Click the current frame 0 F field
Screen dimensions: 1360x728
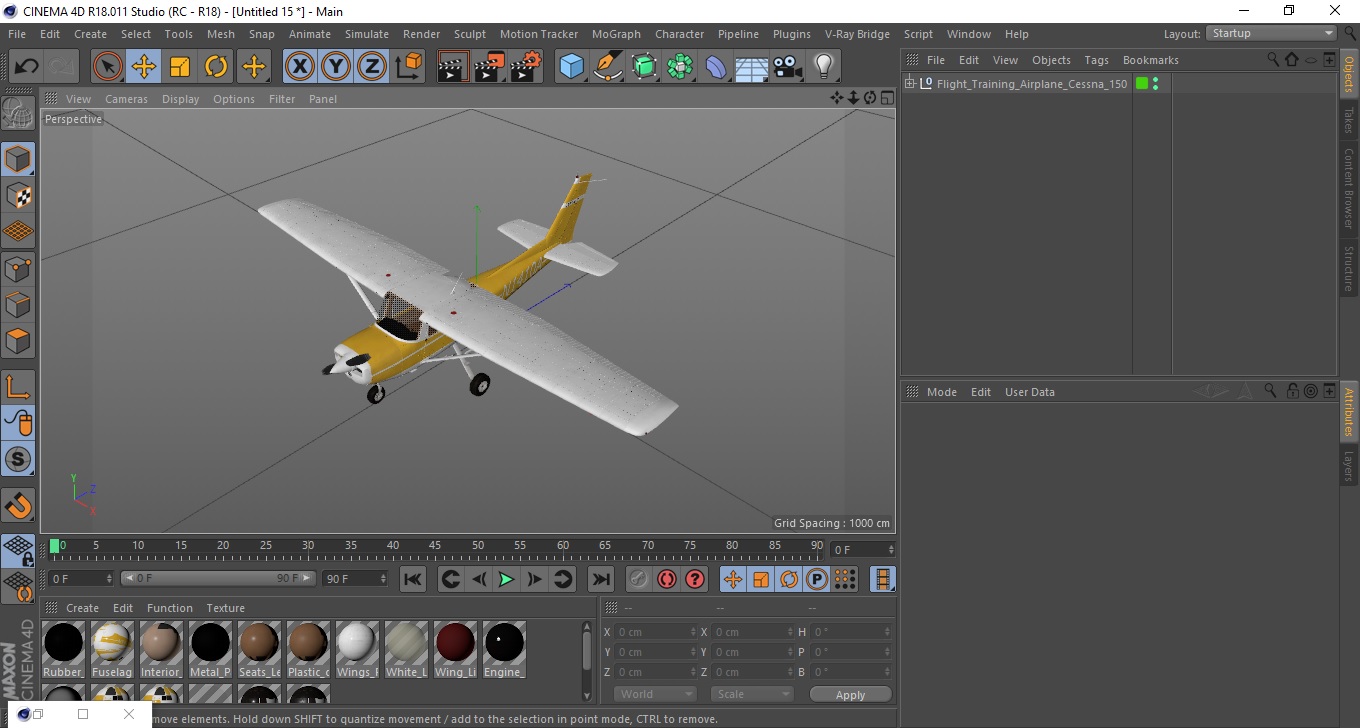(863, 549)
